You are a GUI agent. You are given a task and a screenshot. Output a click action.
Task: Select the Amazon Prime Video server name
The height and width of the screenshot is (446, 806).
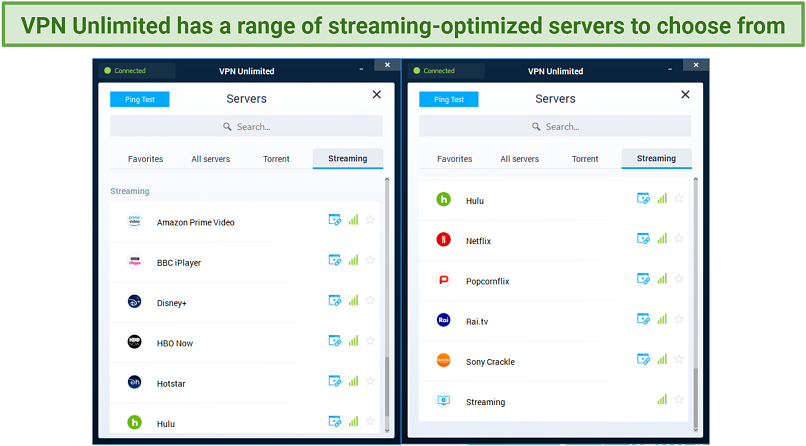(195, 222)
